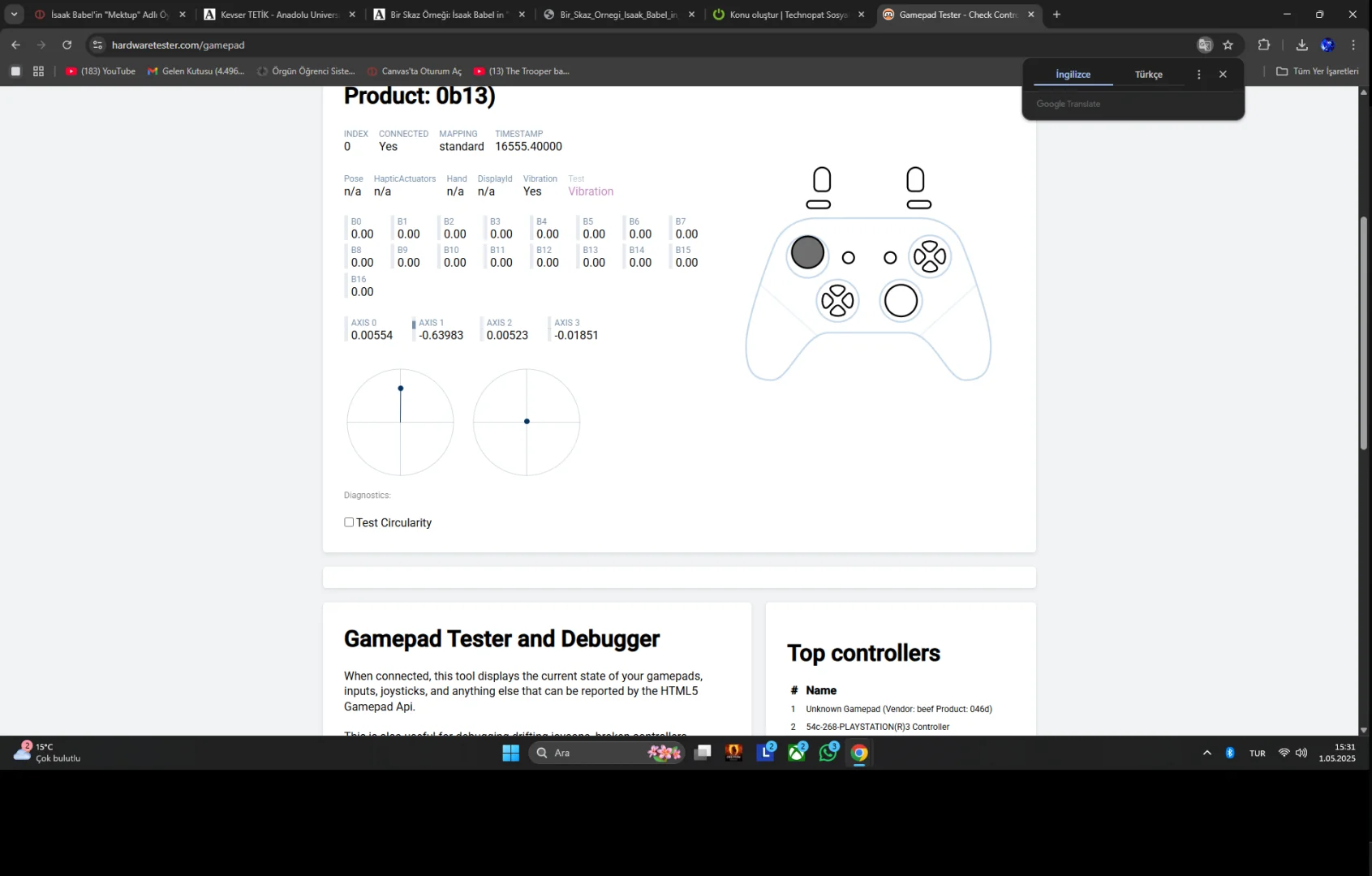Viewport: 1372px width, 876px height.
Task: Click the left gray joystick on controller diagram
Action: [x=807, y=252]
